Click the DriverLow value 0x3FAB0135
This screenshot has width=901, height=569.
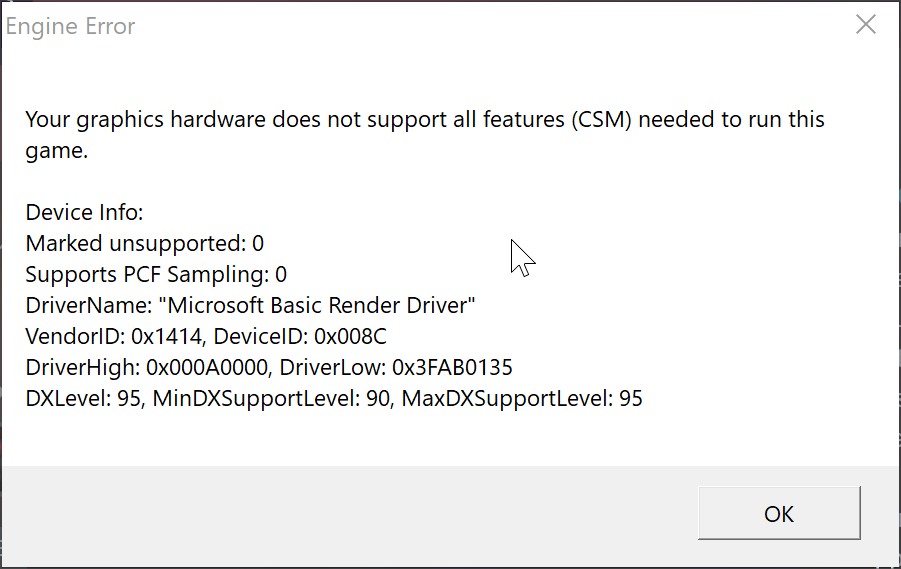[x=452, y=367]
